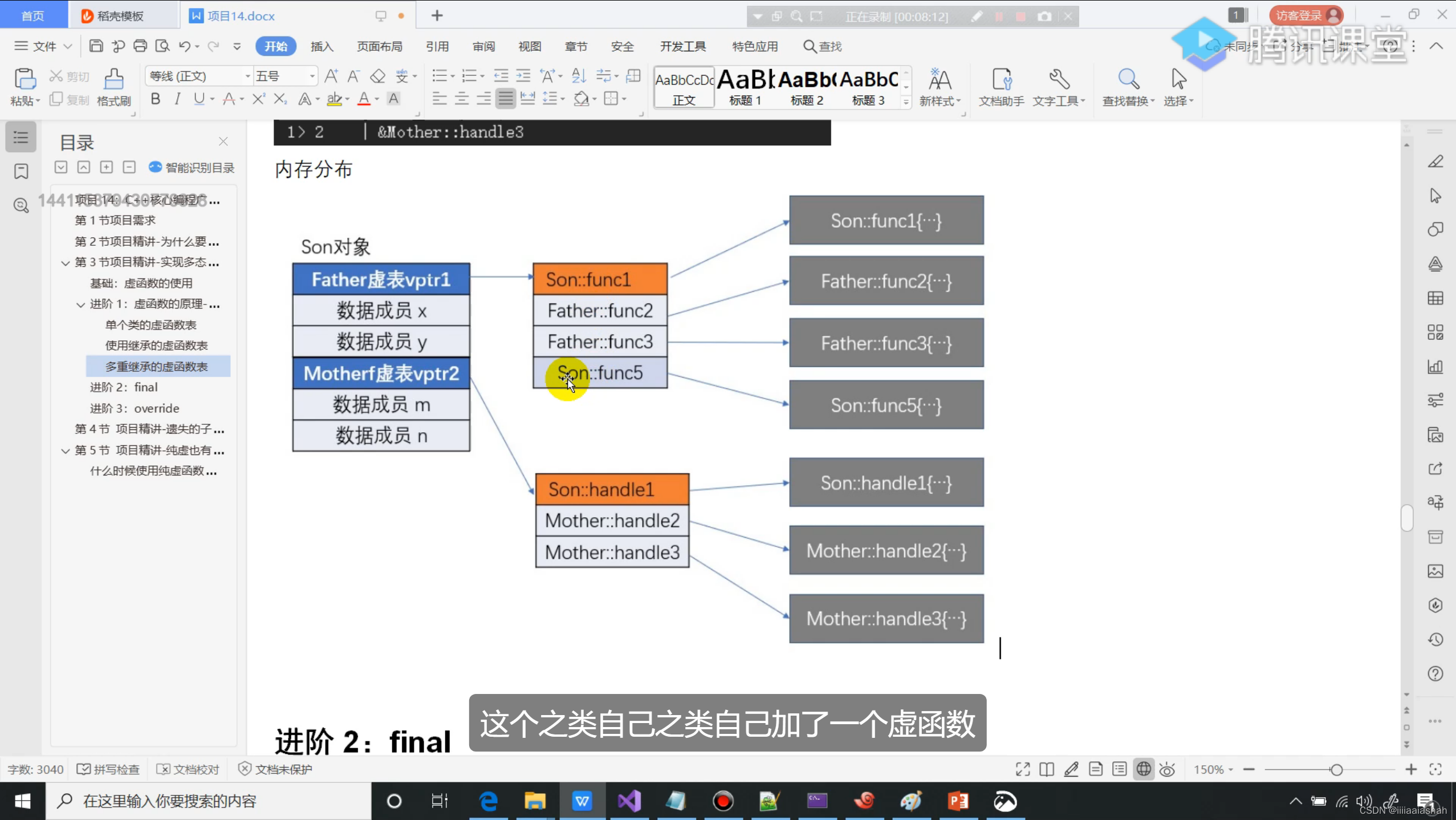
Task: Click the Print icon in quick access toolbar
Action: [x=140, y=46]
